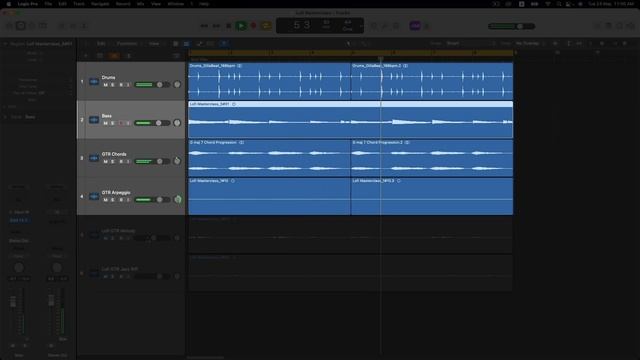Enable input monitoring on the Drums track
This screenshot has height=360, width=640.
pos(128,85)
